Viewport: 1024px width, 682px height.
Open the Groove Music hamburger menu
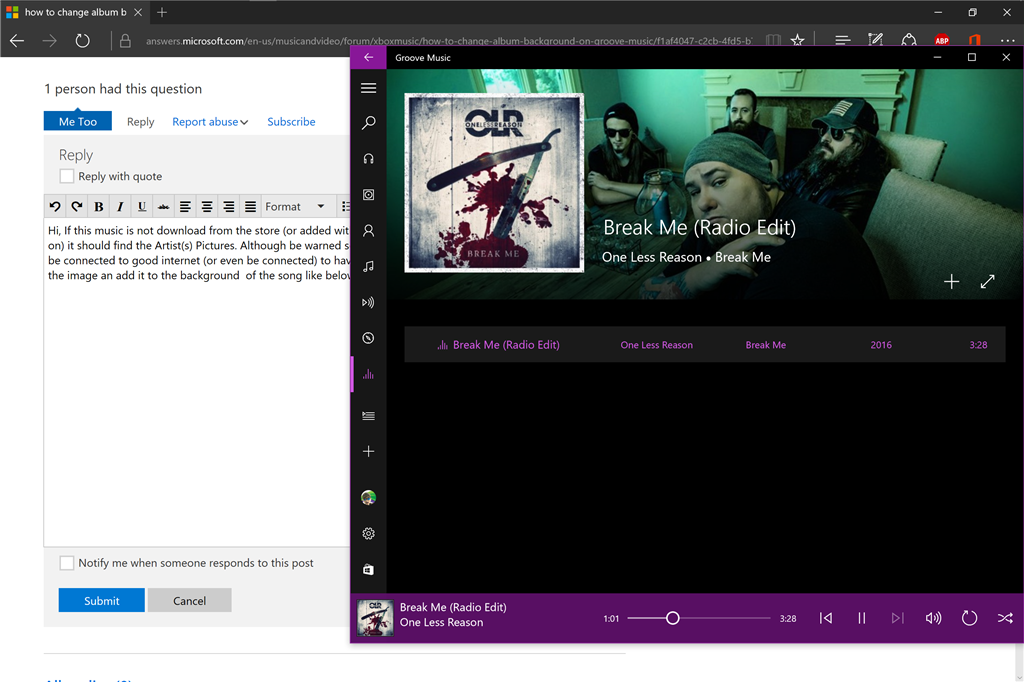point(368,88)
